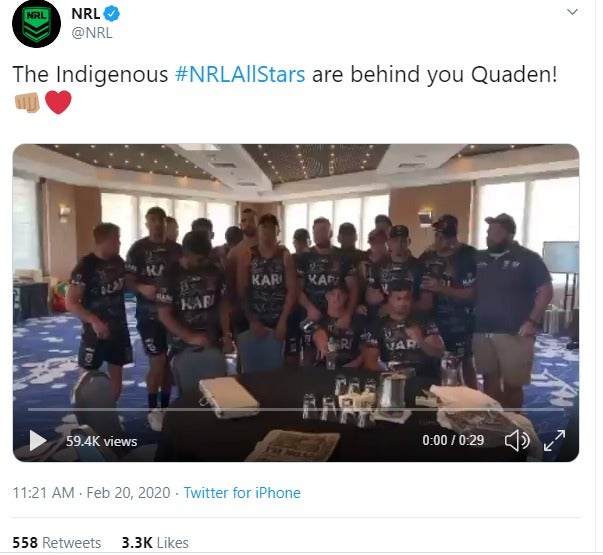
Task: Click the fist bump emoji in tweet
Action: (x=27, y=103)
